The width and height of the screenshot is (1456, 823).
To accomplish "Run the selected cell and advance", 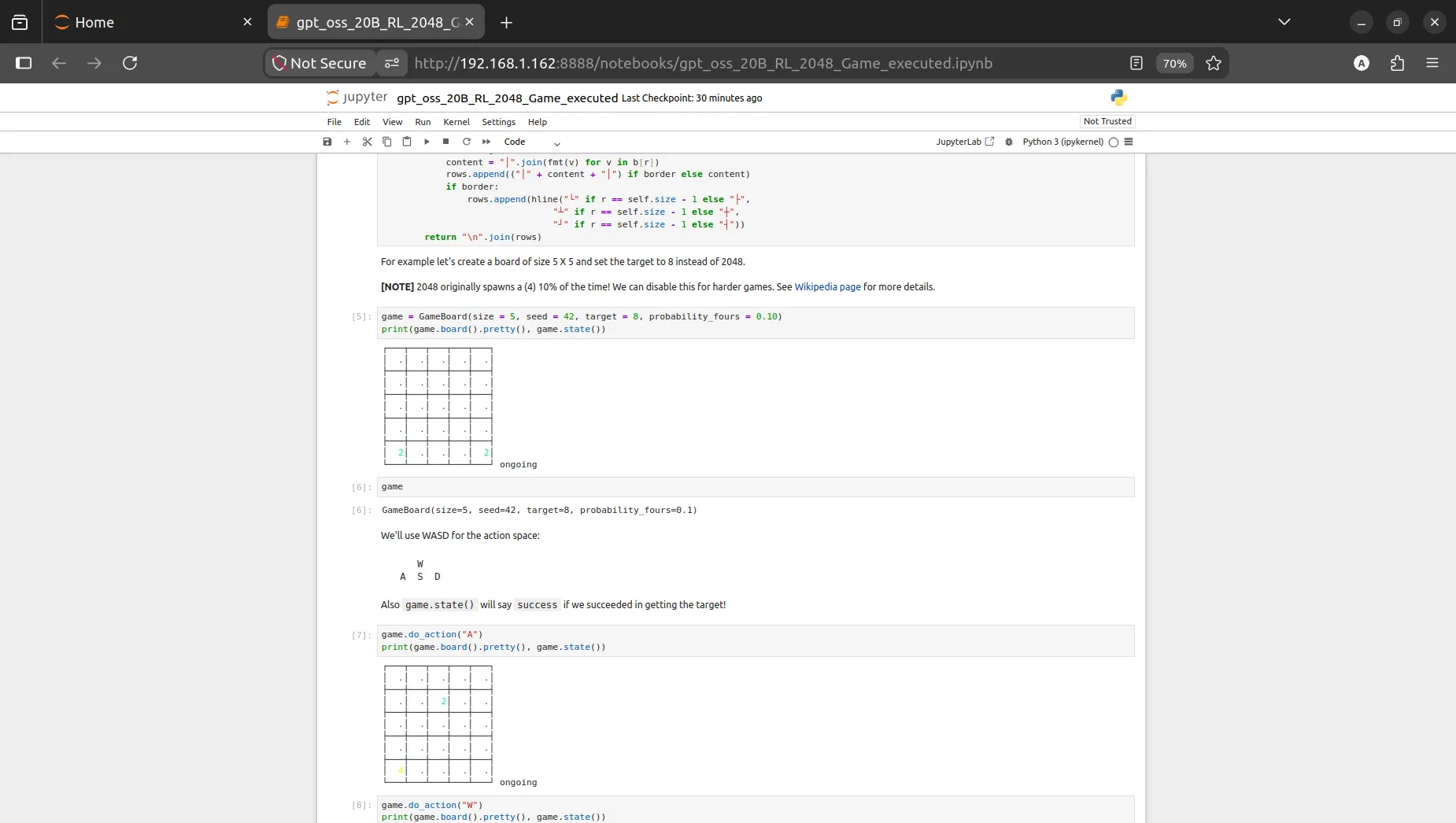I will coord(427,142).
